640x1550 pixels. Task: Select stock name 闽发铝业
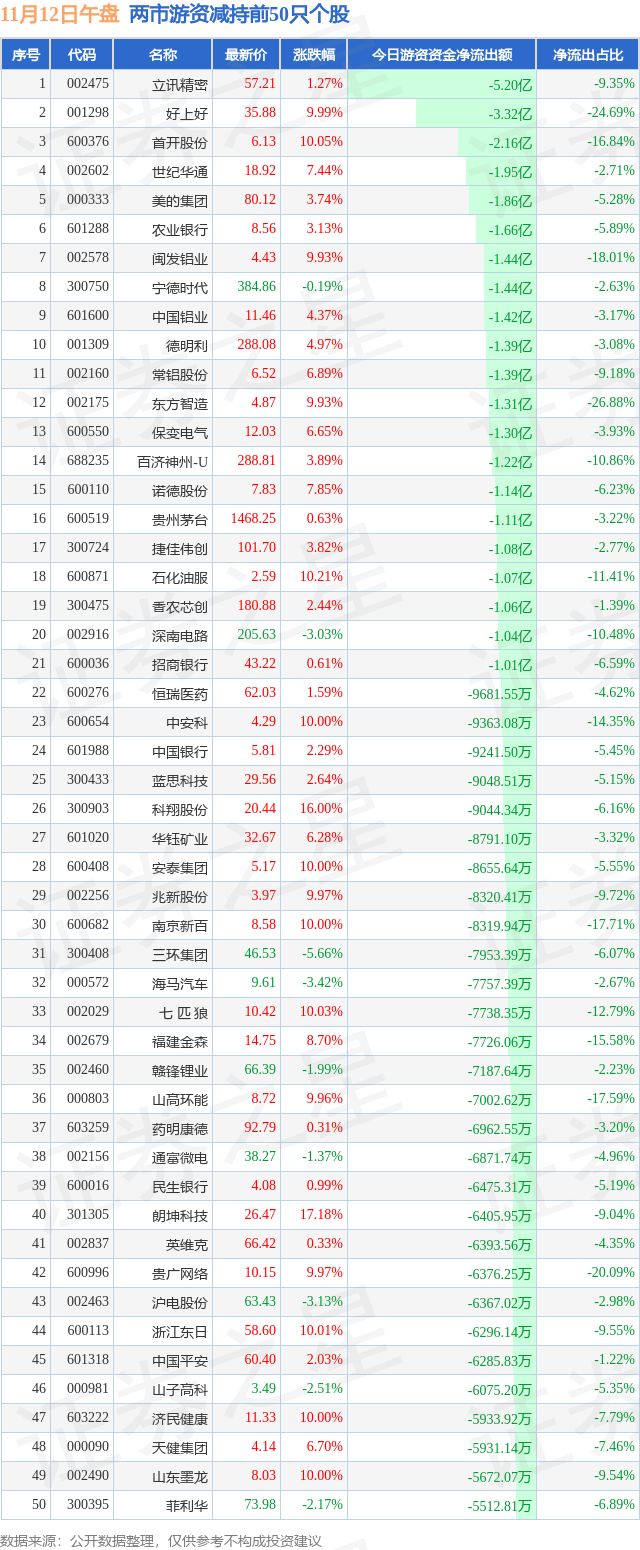coord(180,259)
